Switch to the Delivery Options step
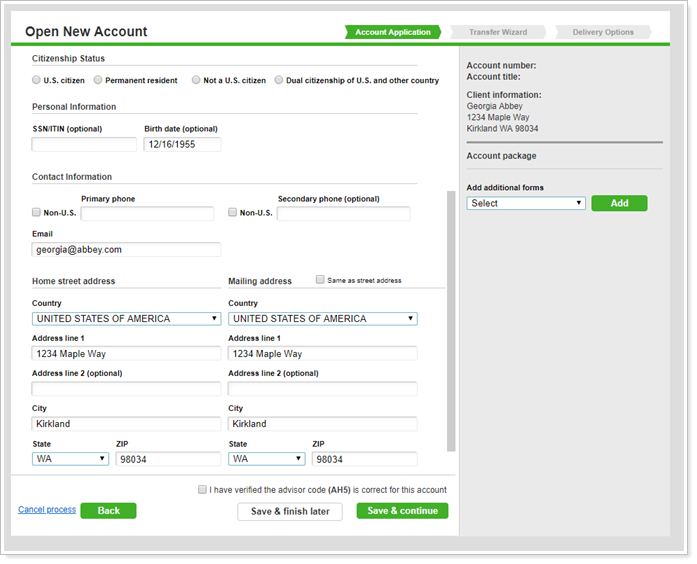The height and width of the screenshot is (564, 697). pyautogui.click(x=602, y=32)
